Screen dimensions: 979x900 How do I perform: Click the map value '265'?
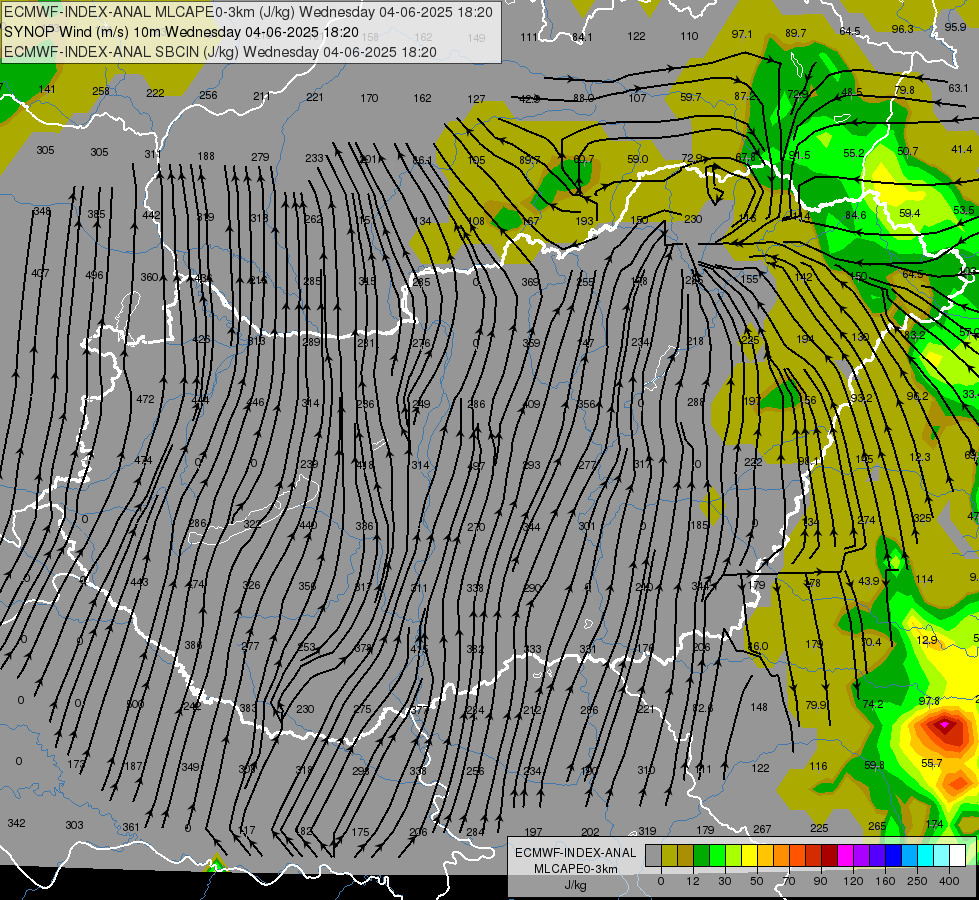[x=877, y=826]
